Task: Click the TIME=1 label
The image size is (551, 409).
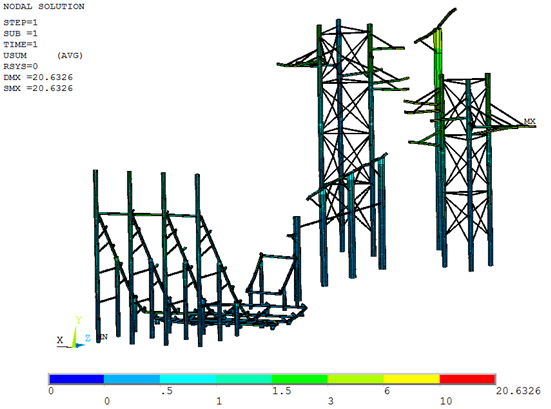Action: click(20, 45)
